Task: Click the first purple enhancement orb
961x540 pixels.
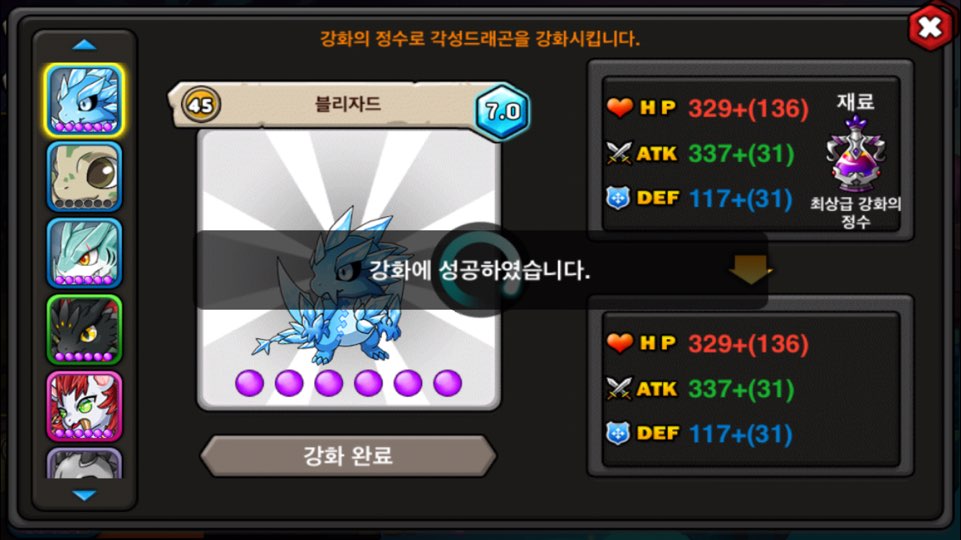Action: [x=249, y=383]
